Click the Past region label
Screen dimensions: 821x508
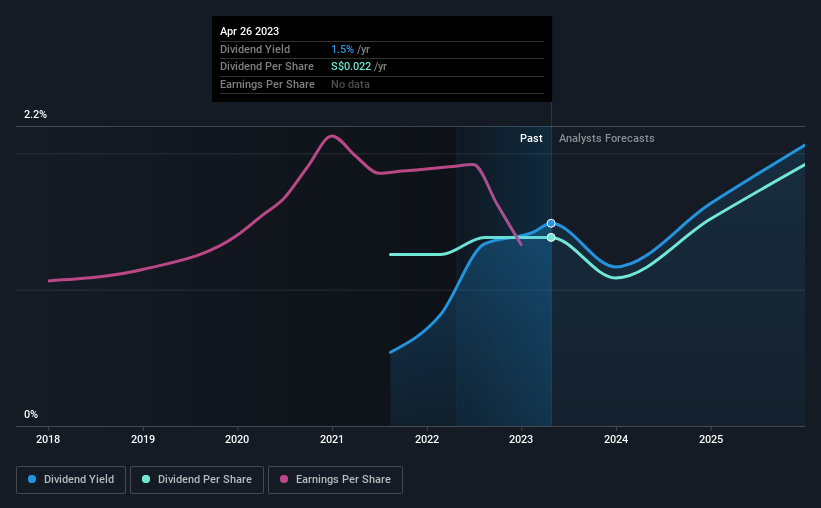coord(531,138)
